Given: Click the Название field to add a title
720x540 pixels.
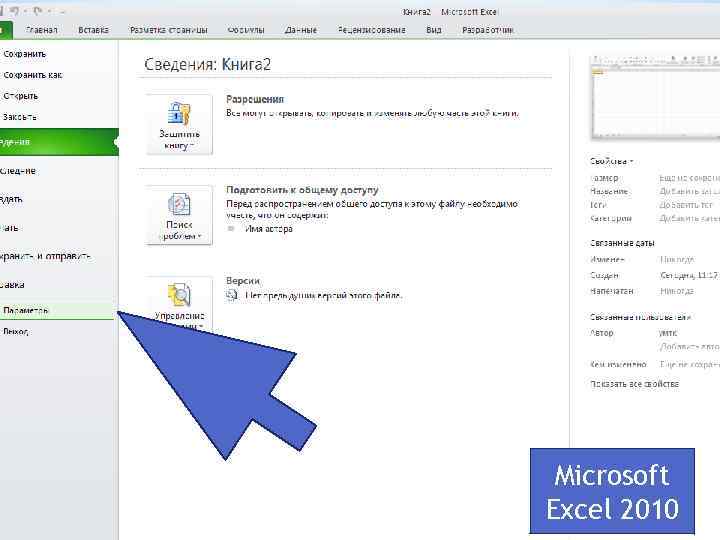Looking at the screenshot, I should tap(689, 191).
